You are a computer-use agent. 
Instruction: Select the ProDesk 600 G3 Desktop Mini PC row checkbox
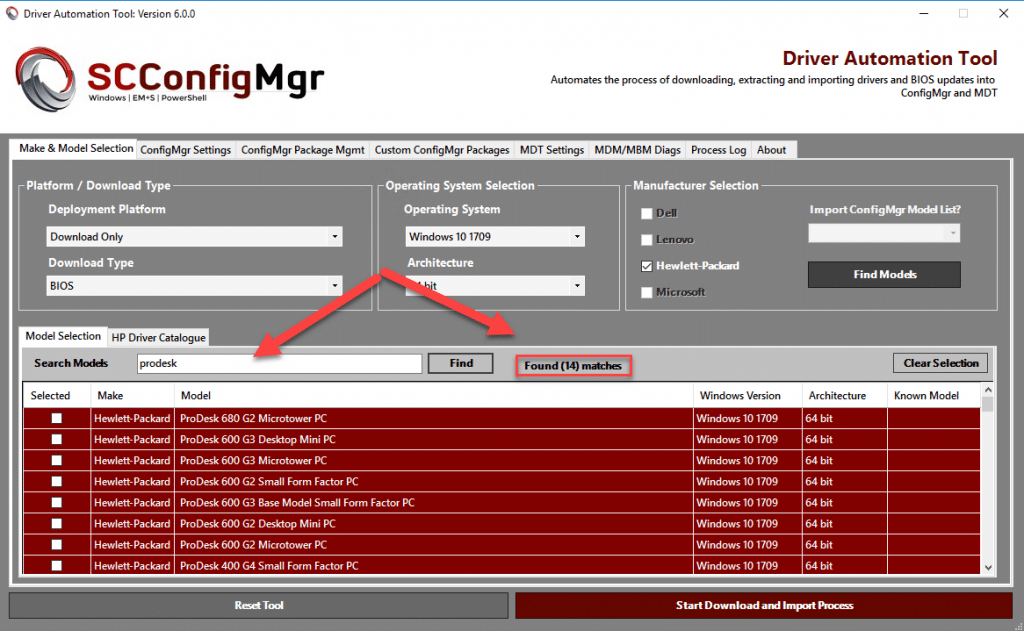click(56, 439)
